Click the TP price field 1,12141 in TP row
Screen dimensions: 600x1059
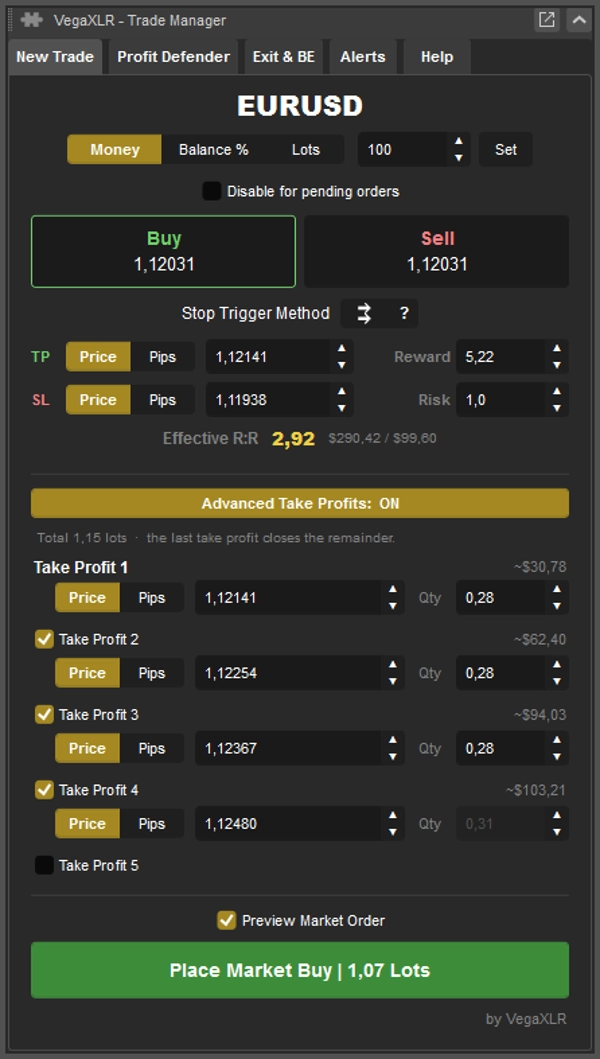[268, 357]
